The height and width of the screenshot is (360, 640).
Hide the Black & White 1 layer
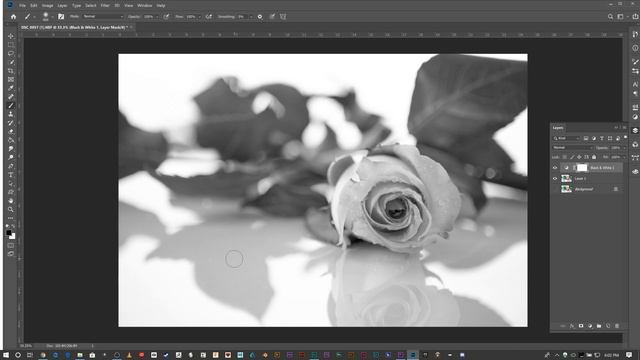click(555, 168)
